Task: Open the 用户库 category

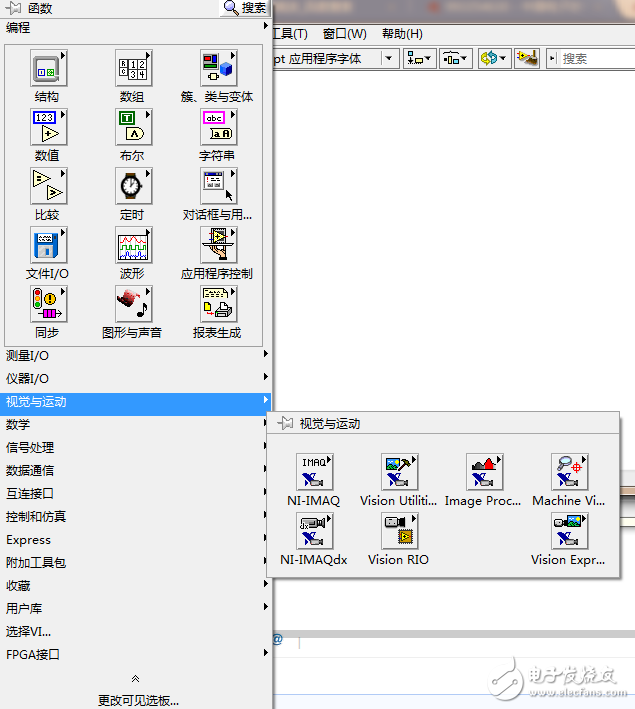Action: 136,609
